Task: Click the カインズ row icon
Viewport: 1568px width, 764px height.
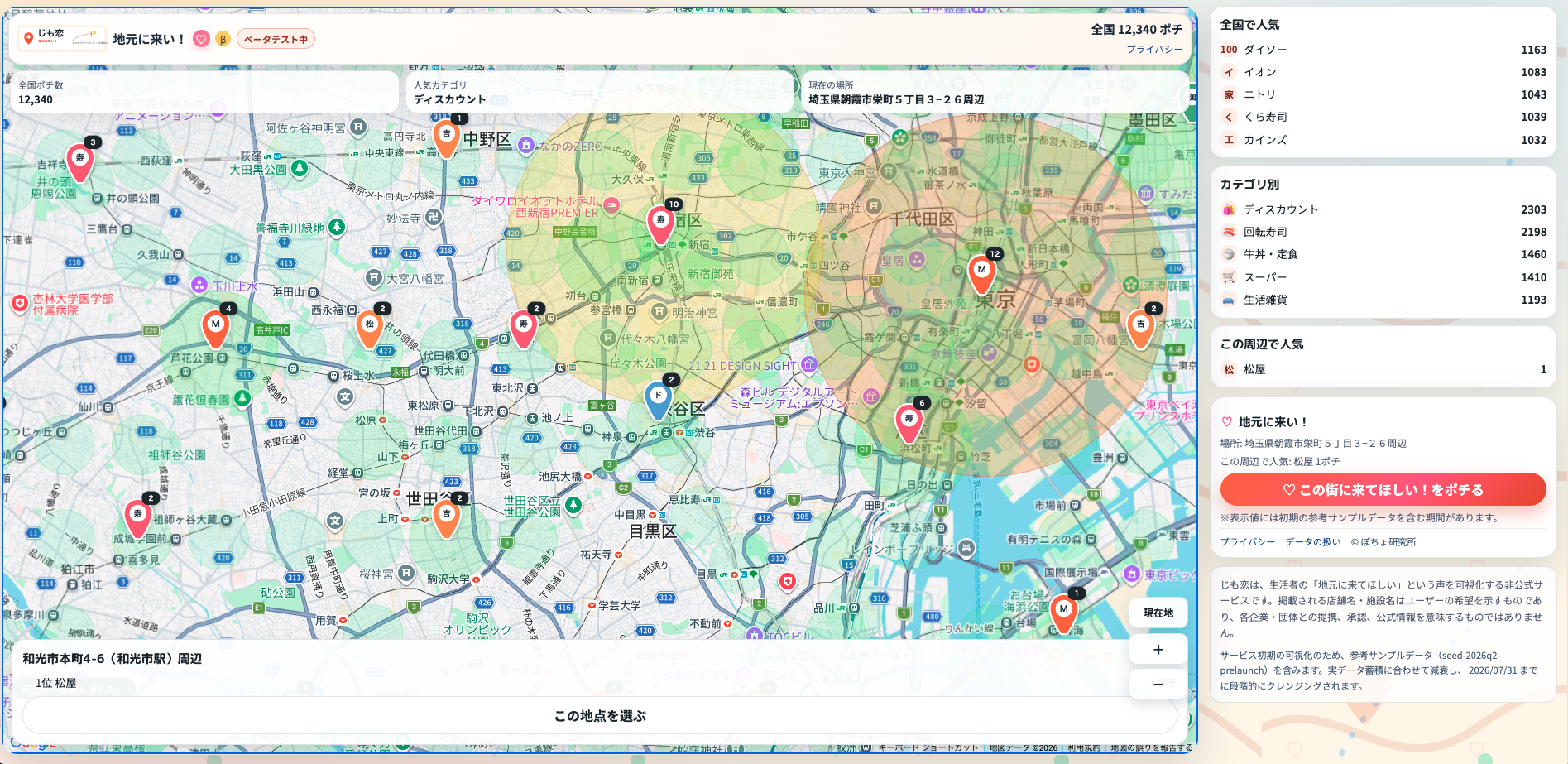Action: (x=1229, y=140)
